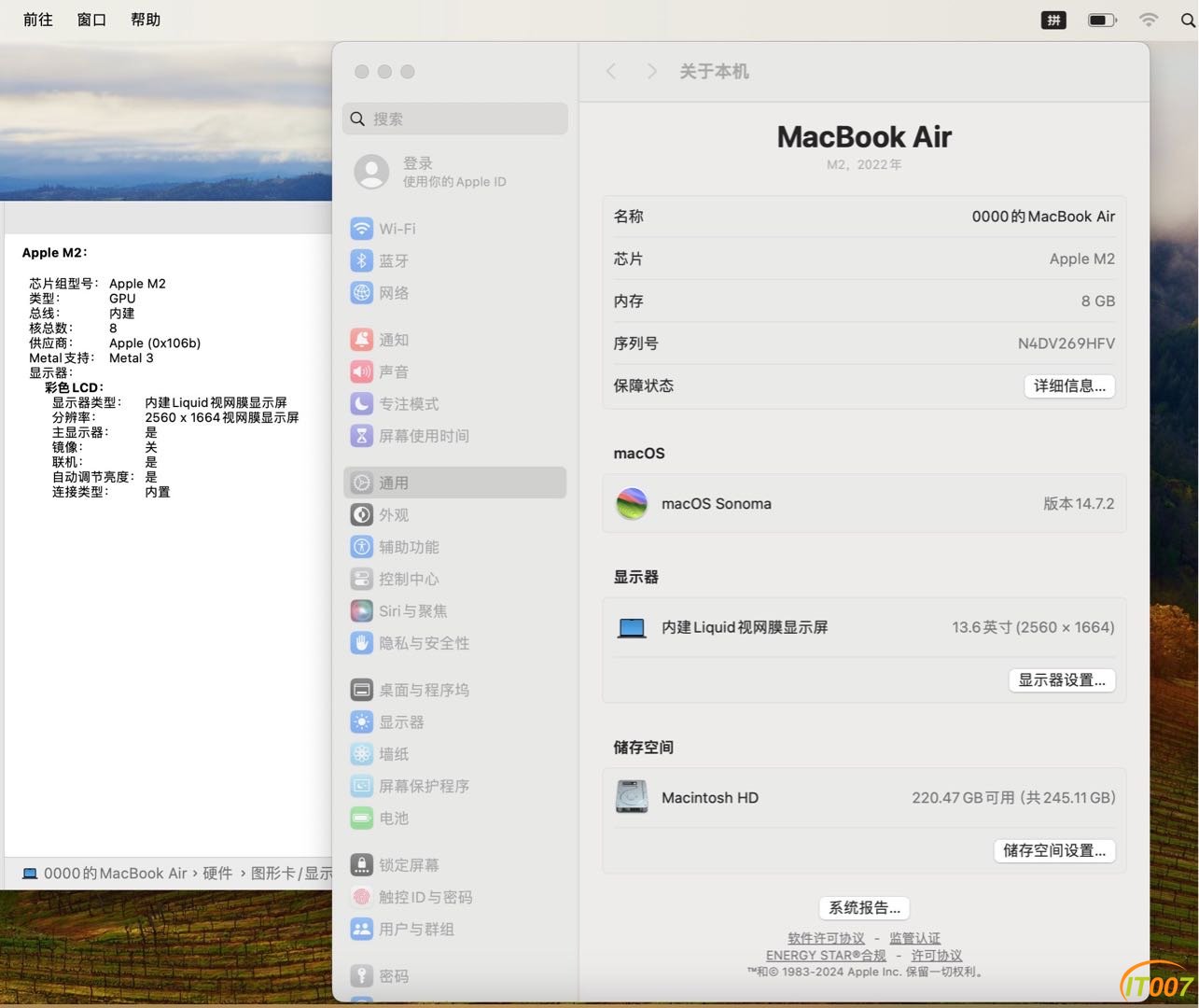Click the 搜索 search field
This screenshot has height=1008, width=1199.
pos(454,119)
